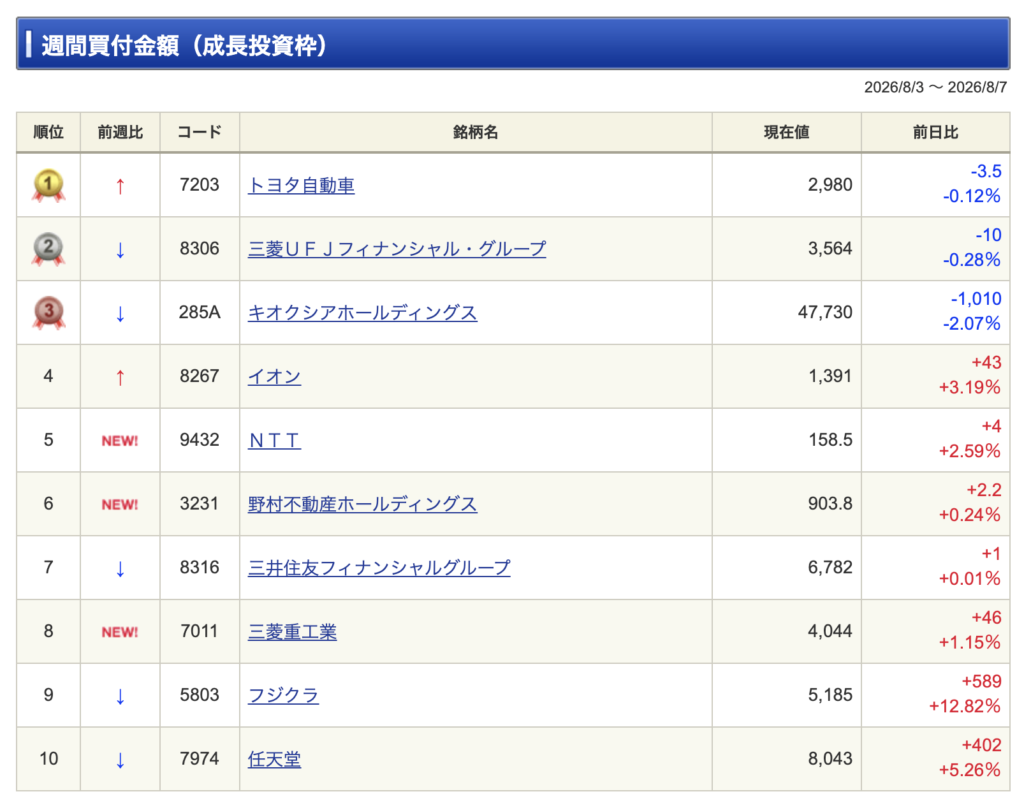Click the red up arrow in イオン row
1024x801 pixels.
[x=120, y=377]
